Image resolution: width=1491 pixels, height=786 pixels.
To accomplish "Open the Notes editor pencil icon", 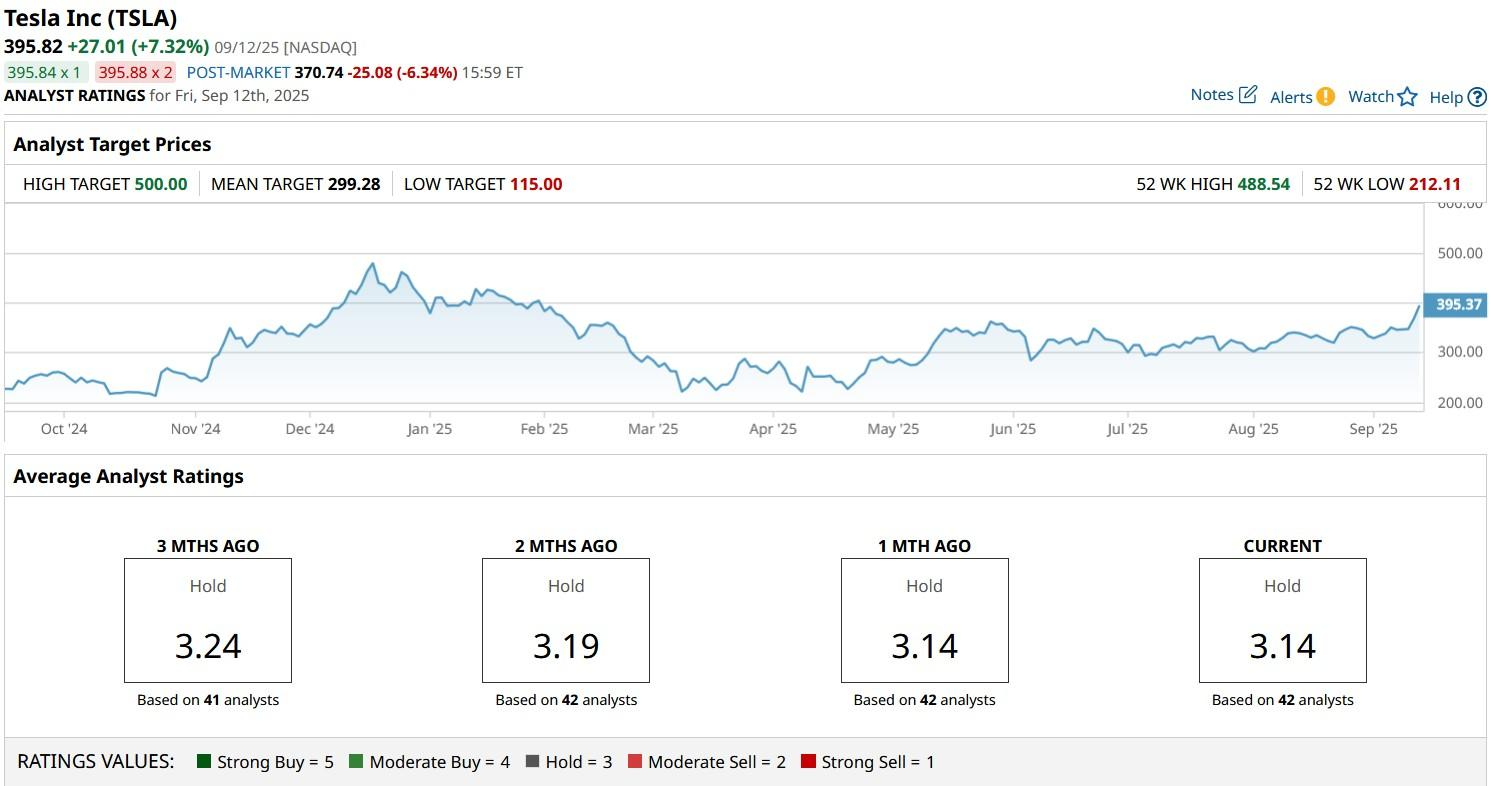I will click(x=1247, y=93).
